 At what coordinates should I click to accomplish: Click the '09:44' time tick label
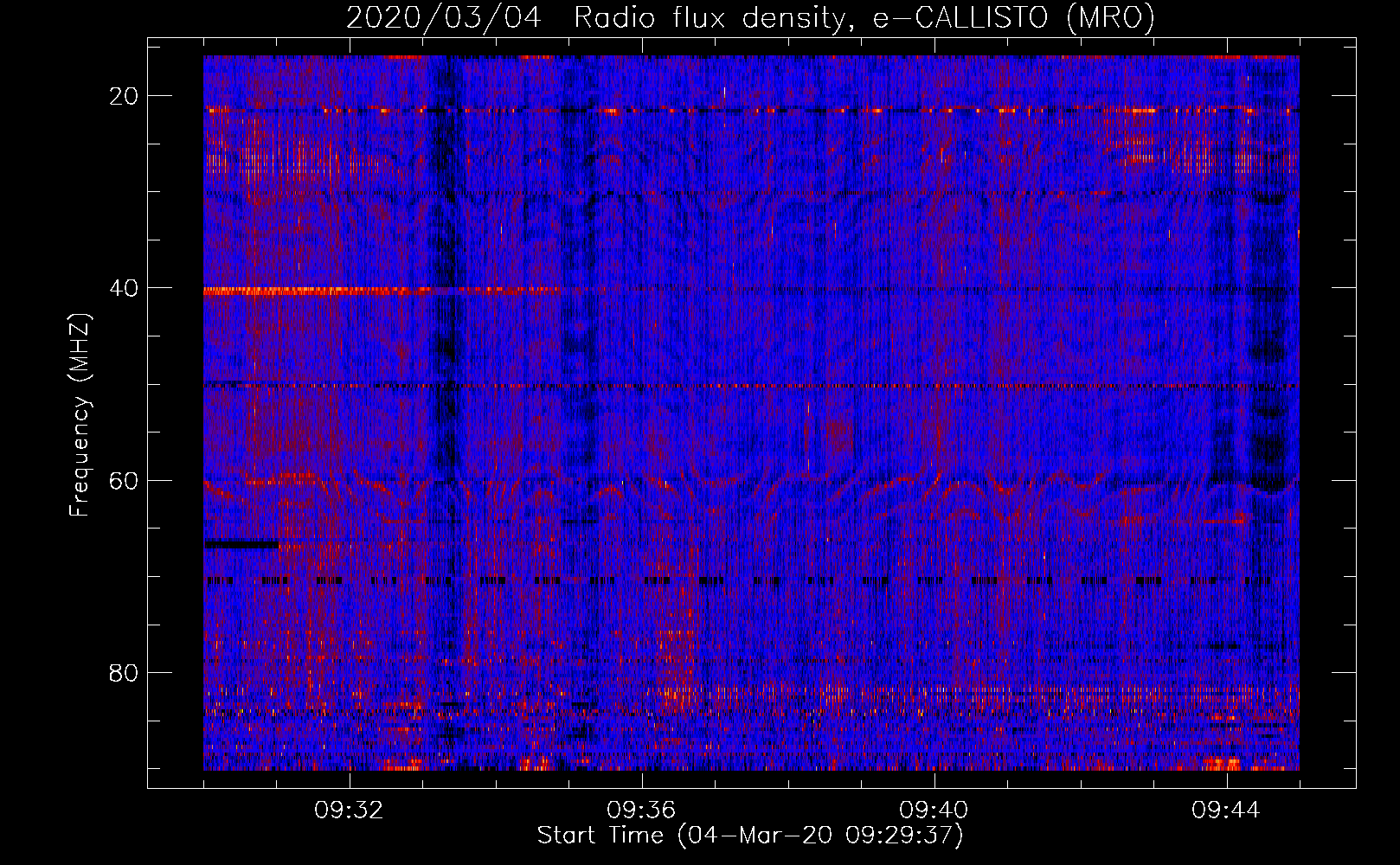1226,811
